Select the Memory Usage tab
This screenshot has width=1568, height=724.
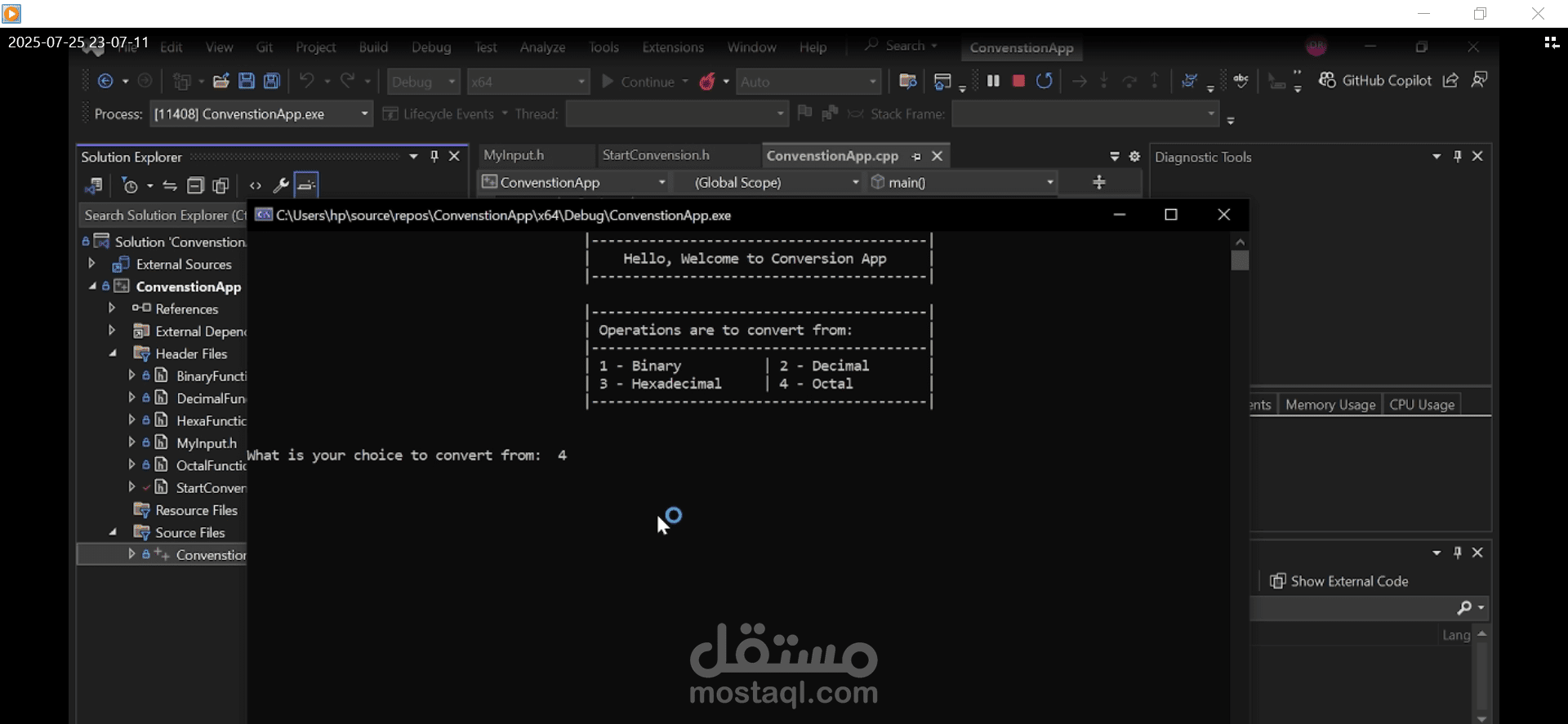(x=1330, y=405)
